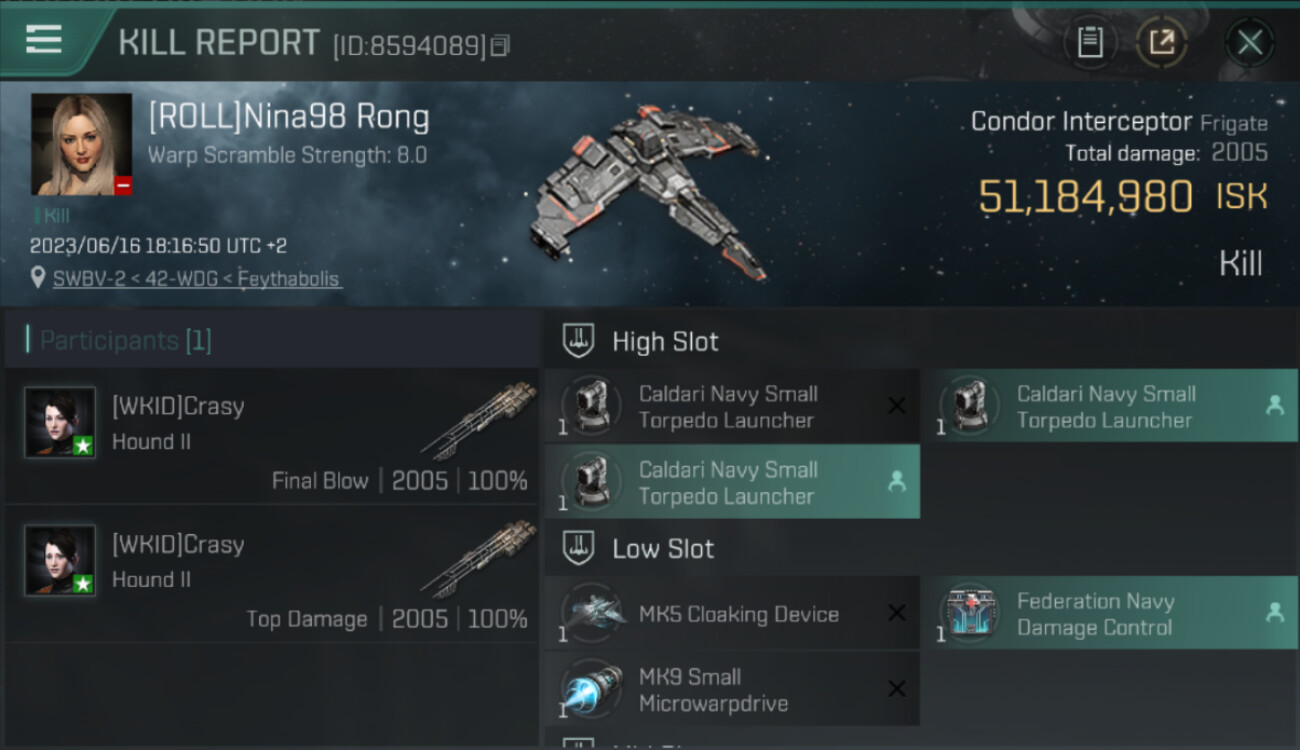The height and width of the screenshot is (750, 1300).
Task: Open Crasy's portrait in Top Damage row
Action: pyautogui.click(x=60, y=560)
